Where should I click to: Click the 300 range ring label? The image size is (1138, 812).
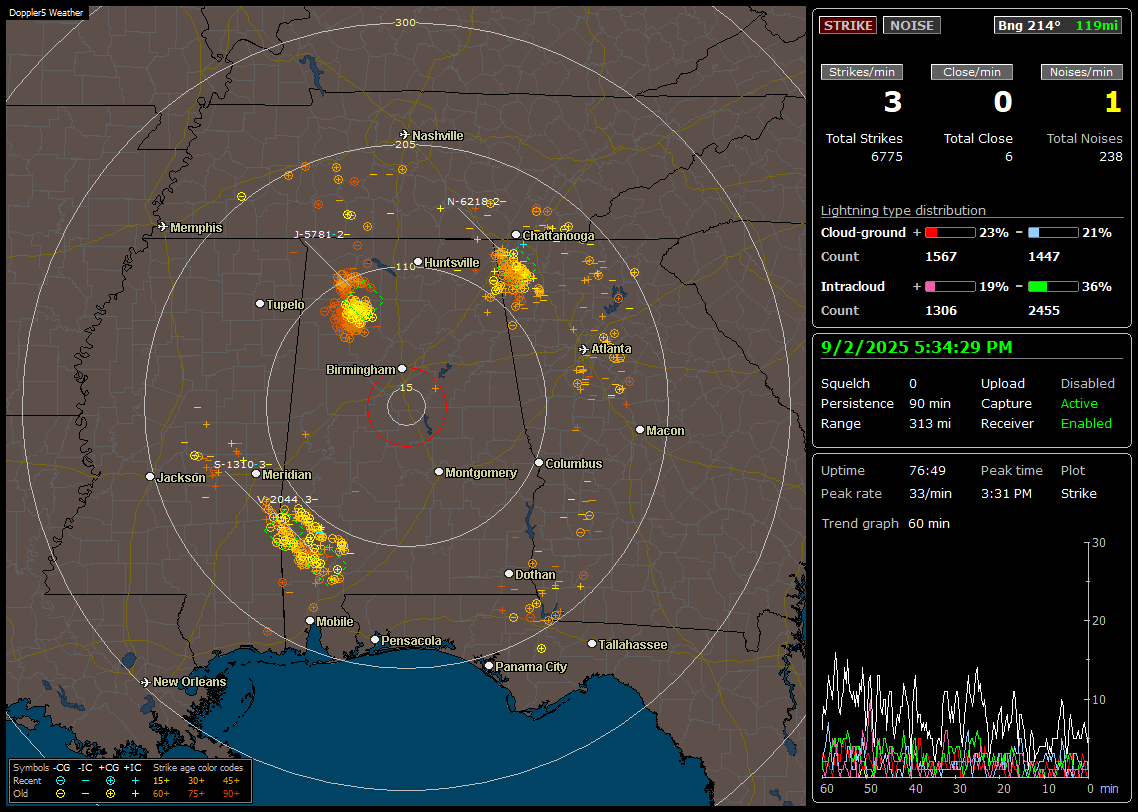pos(405,22)
